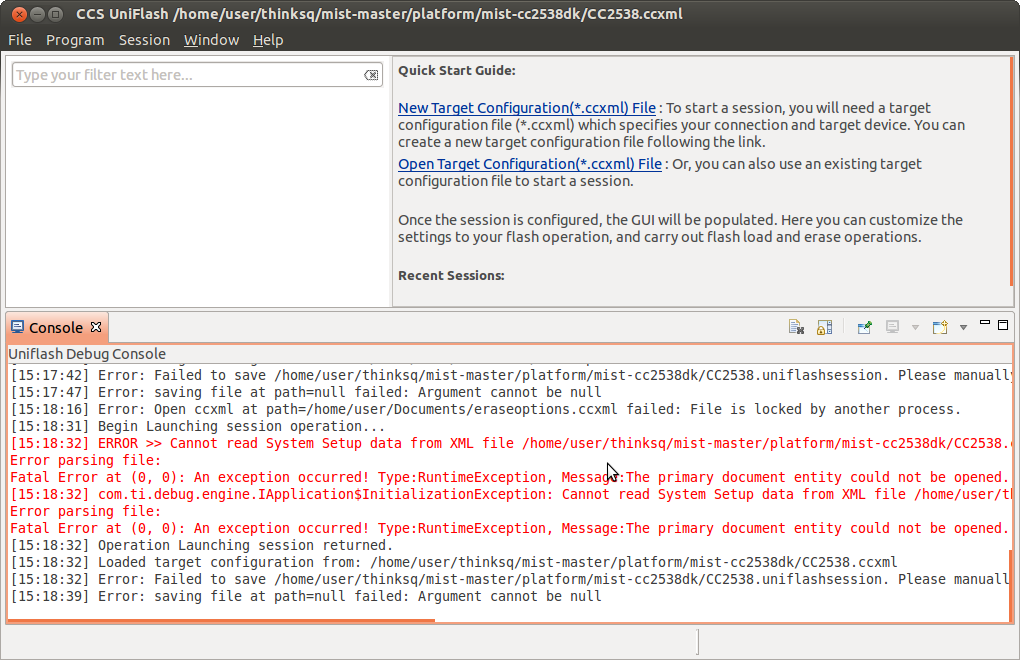Click the Open Console icon
The image size is (1020, 660).
coord(940,327)
